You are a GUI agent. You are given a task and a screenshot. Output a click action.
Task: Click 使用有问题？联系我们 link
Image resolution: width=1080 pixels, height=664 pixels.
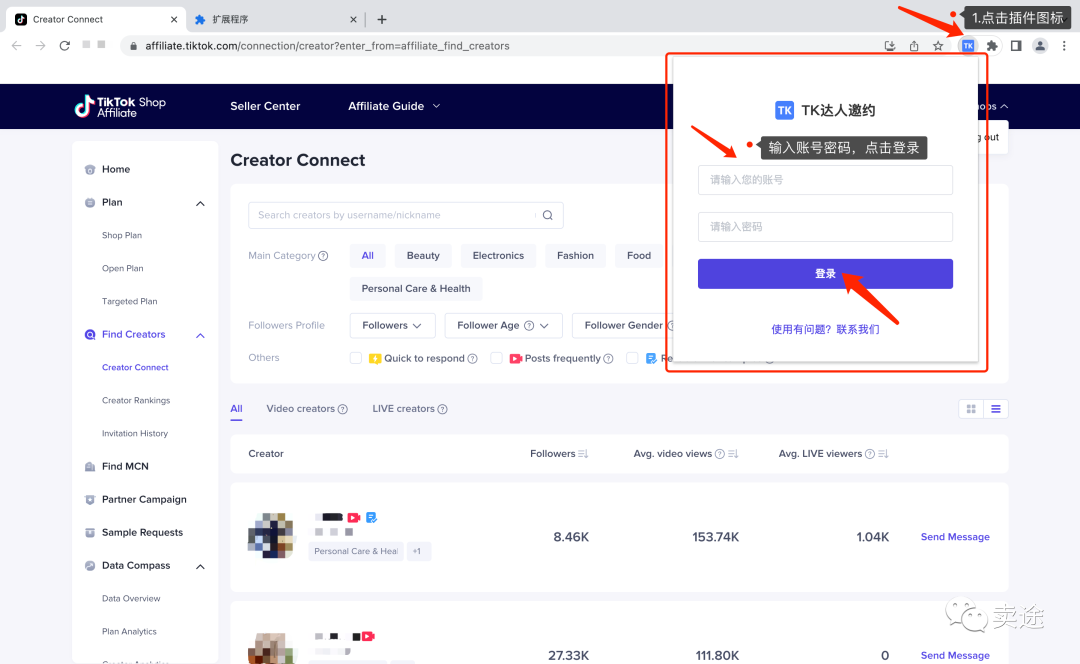coord(825,329)
